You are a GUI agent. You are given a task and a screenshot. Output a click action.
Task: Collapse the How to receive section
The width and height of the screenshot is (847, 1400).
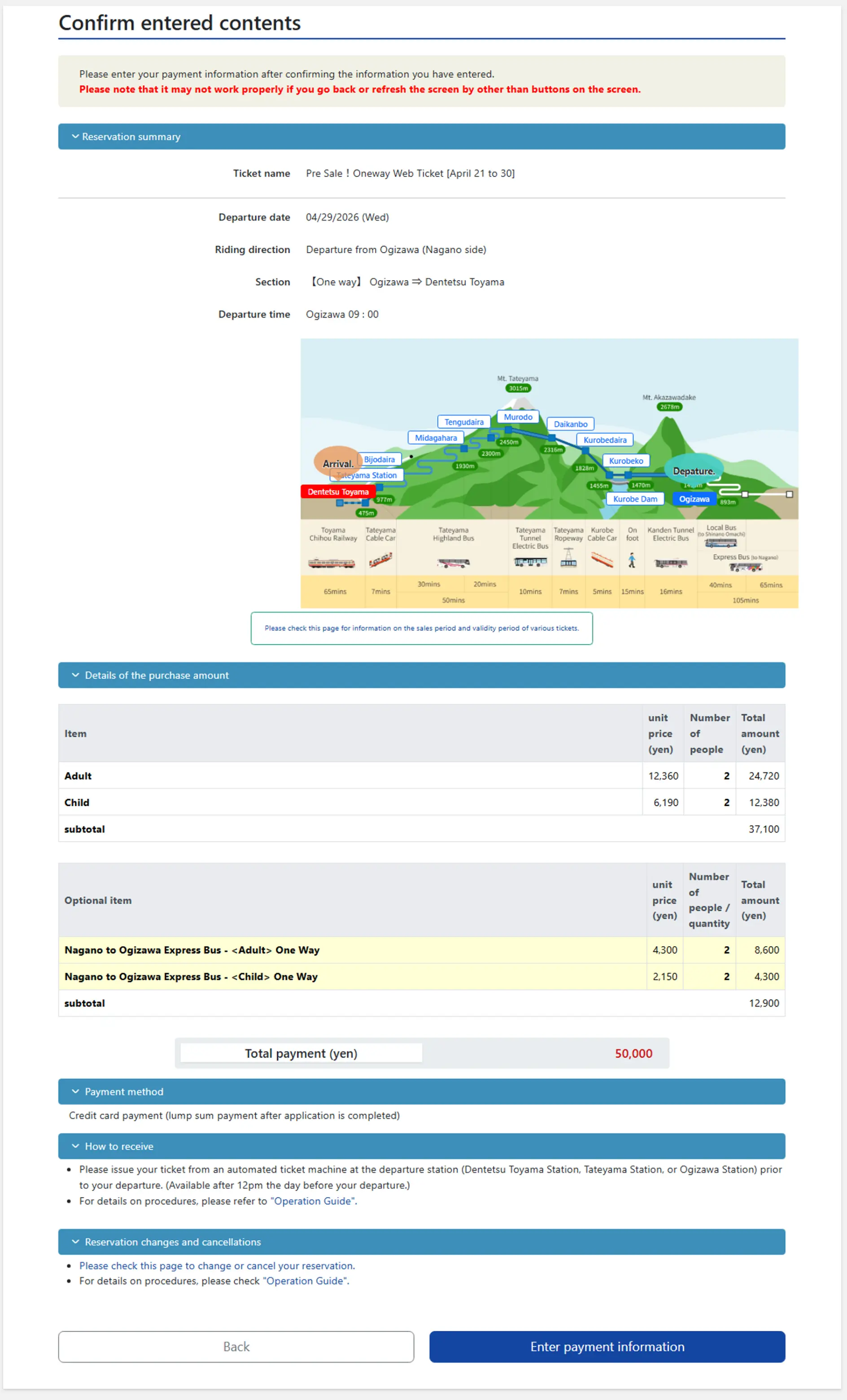click(x=118, y=1146)
